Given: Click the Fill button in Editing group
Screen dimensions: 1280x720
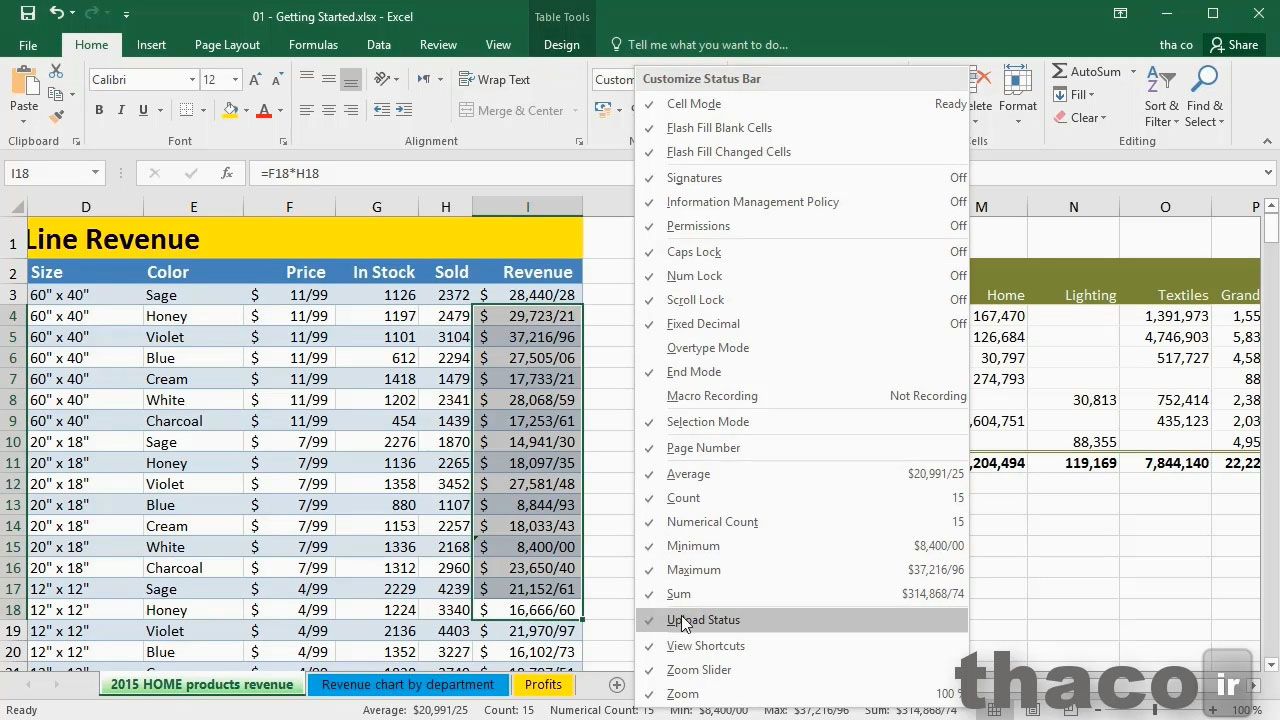Looking at the screenshot, I should point(1075,95).
